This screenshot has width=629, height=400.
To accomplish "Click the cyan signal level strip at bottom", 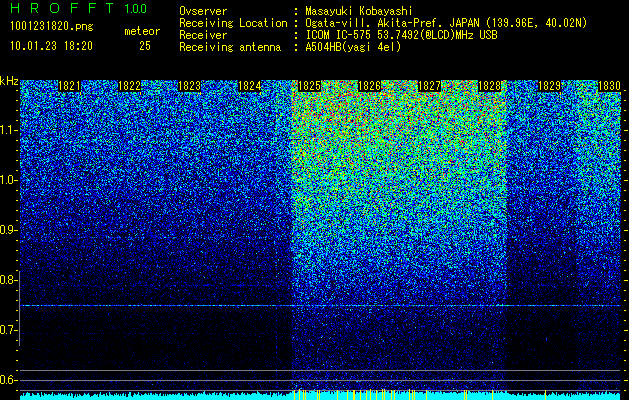I will 320,396.
